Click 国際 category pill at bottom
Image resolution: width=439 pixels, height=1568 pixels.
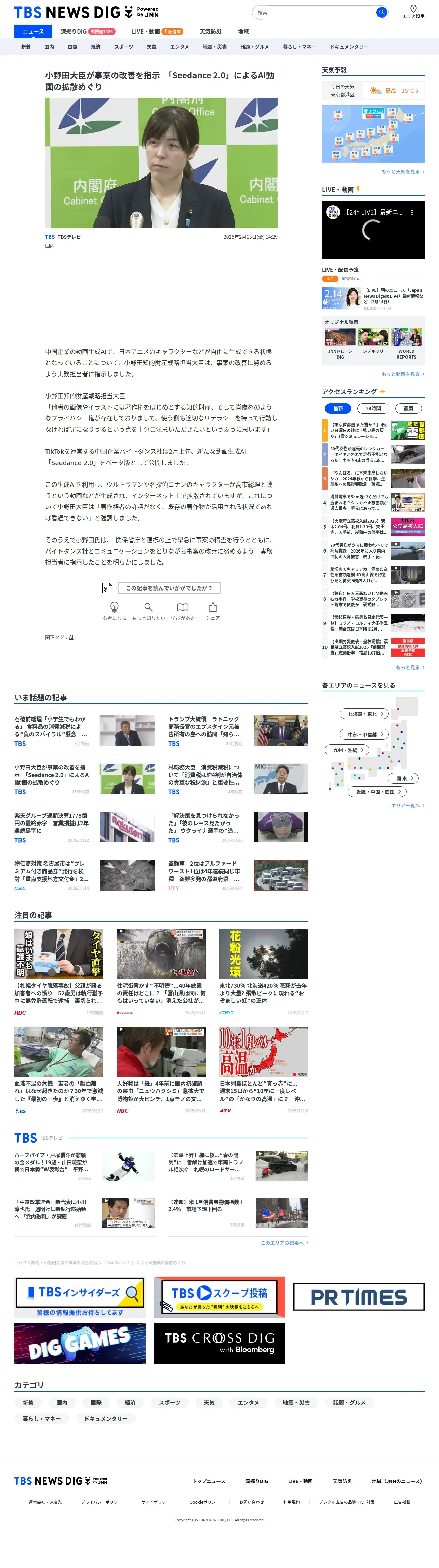96,1402
